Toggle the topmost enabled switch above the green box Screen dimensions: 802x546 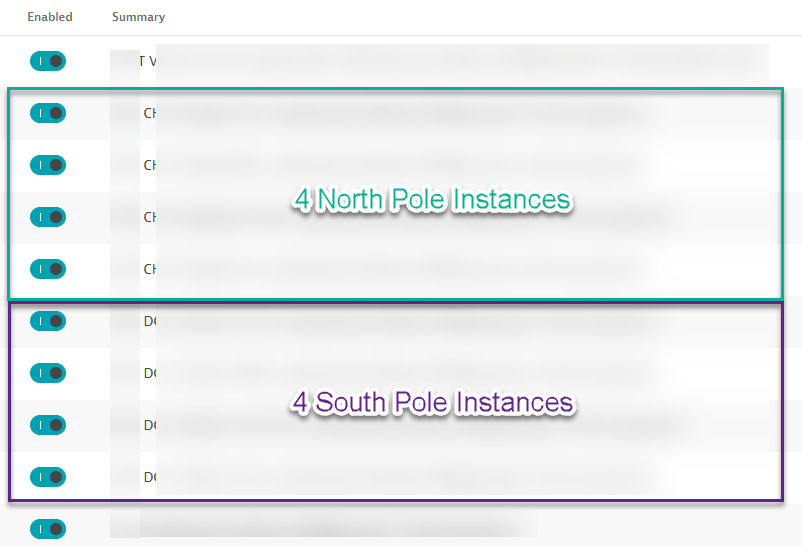click(x=48, y=61)
